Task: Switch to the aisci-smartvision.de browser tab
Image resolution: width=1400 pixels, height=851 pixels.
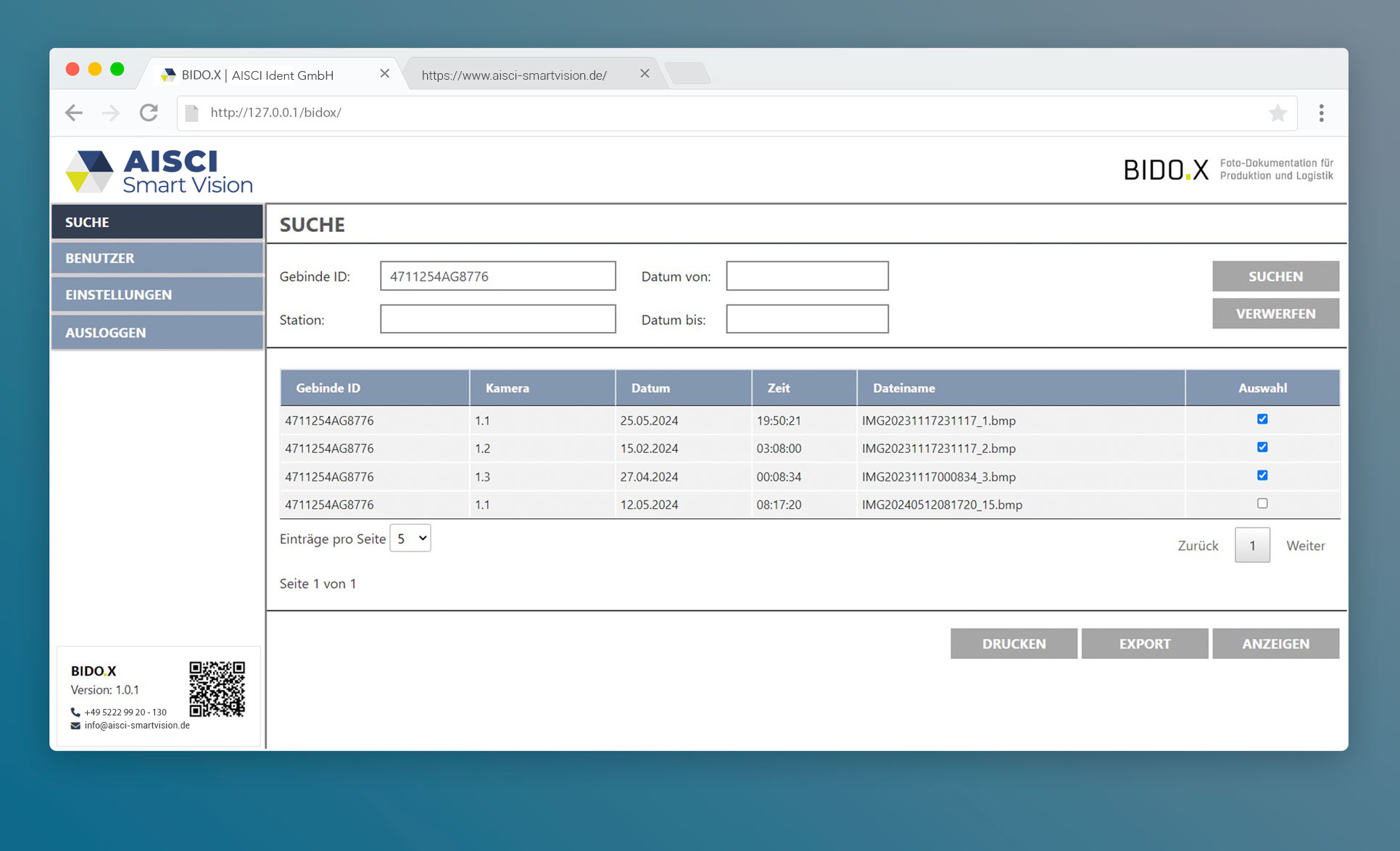Action: click(x=514, y=75)
